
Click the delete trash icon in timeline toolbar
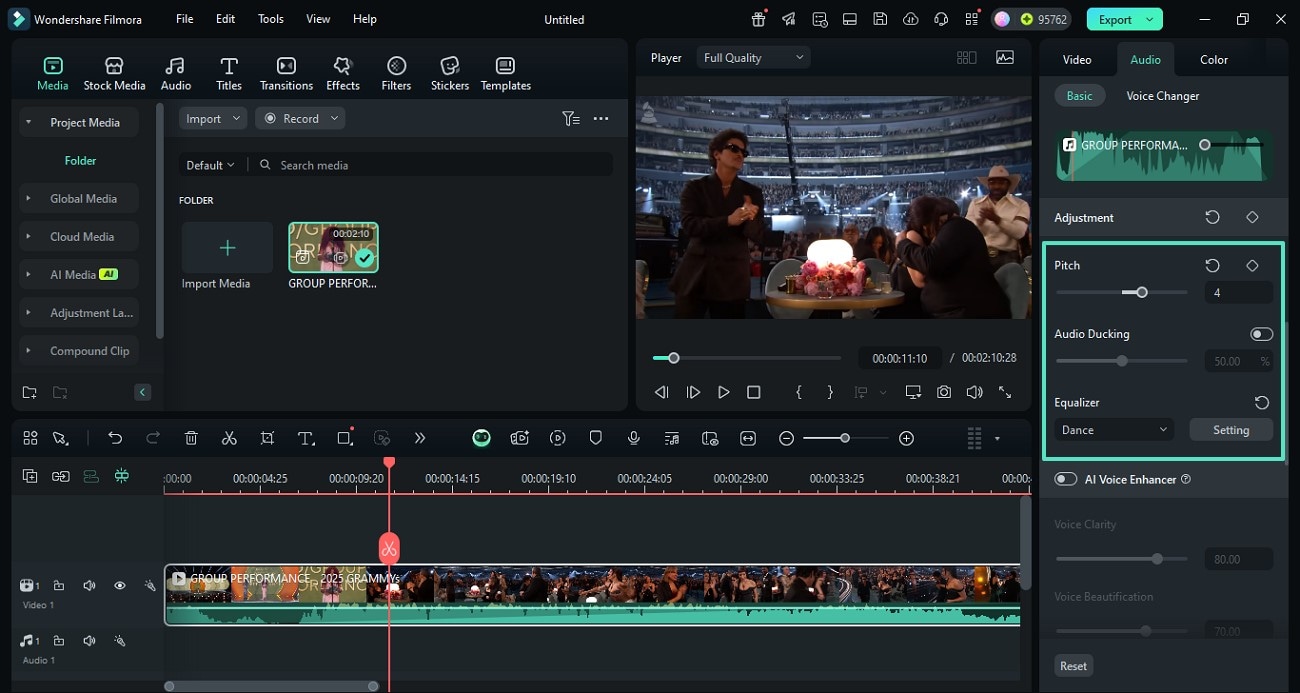coord(191,438)
